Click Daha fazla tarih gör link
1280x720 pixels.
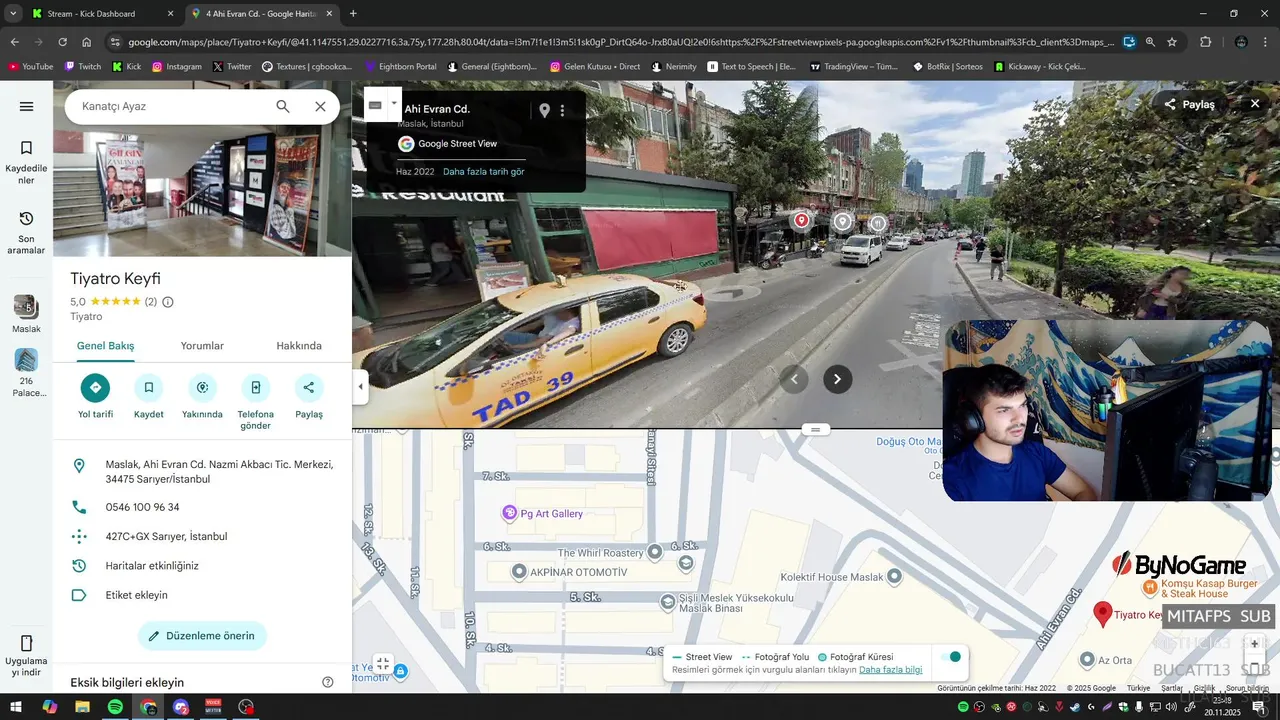click(x=484, y=172)
